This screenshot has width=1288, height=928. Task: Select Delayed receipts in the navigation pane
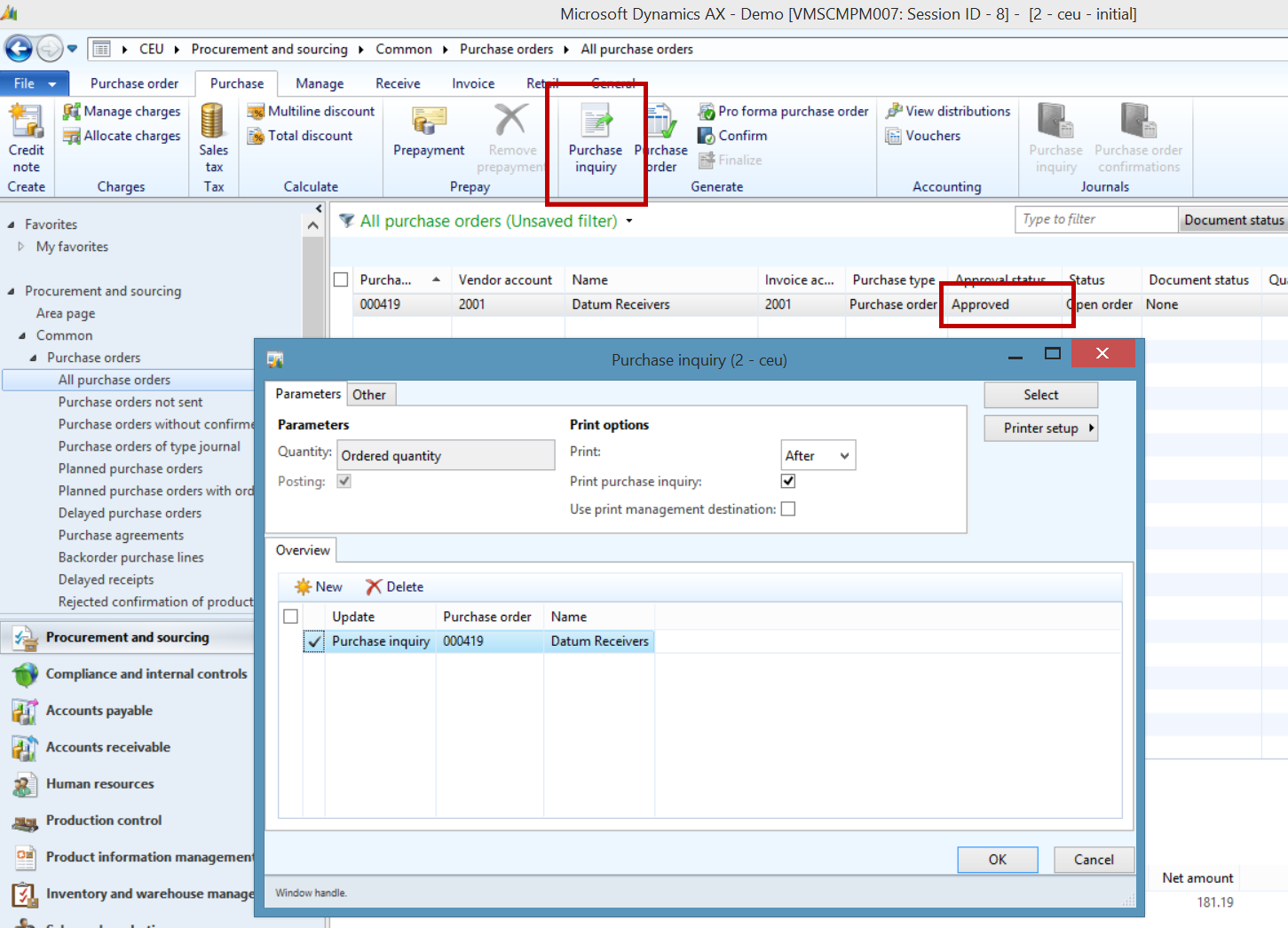click(x=106, y=579)
